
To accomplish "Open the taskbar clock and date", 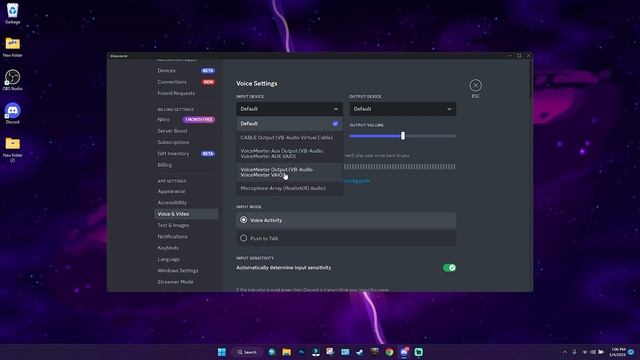I will 618,352.
